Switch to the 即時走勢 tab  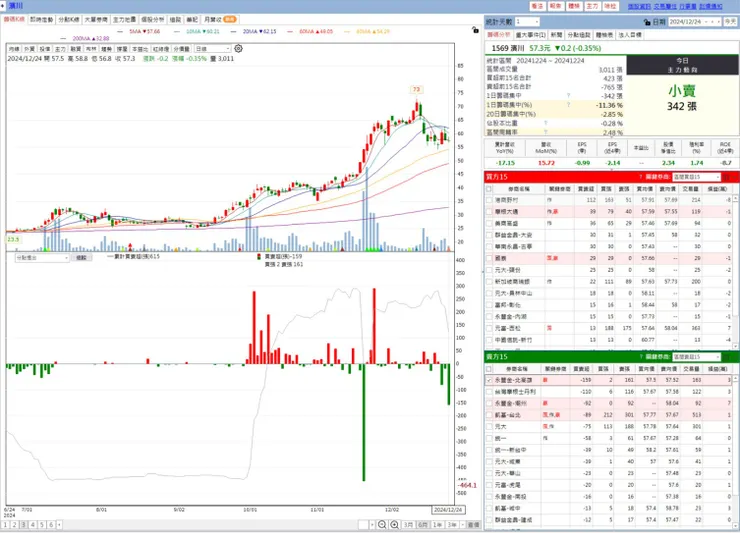pyautogui.click(x=42, y=19)
